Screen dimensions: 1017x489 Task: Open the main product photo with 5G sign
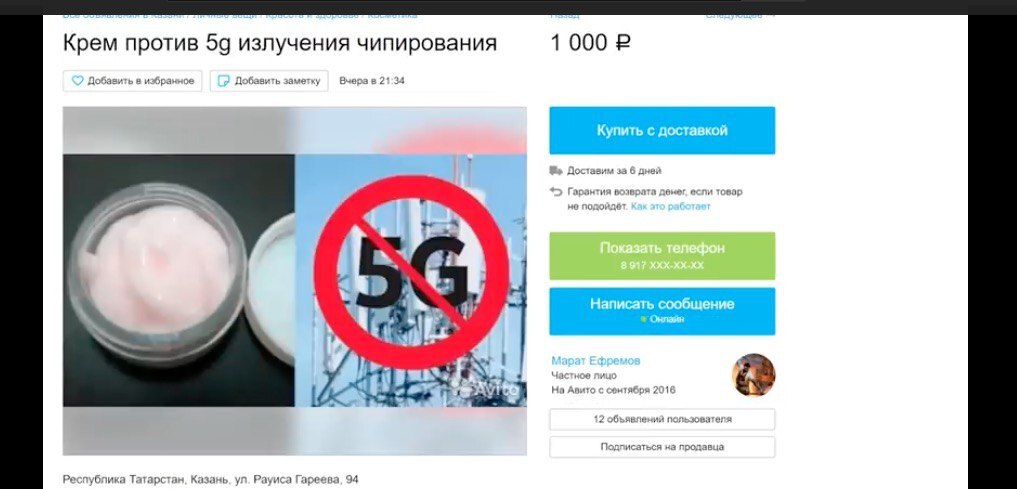coord(294,281)
